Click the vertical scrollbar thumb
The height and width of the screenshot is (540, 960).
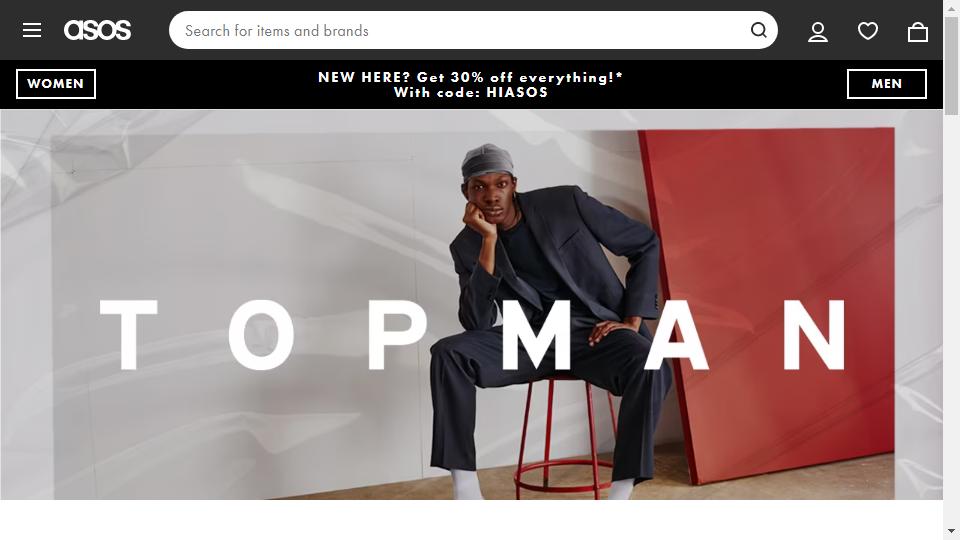tap(951, 66)
